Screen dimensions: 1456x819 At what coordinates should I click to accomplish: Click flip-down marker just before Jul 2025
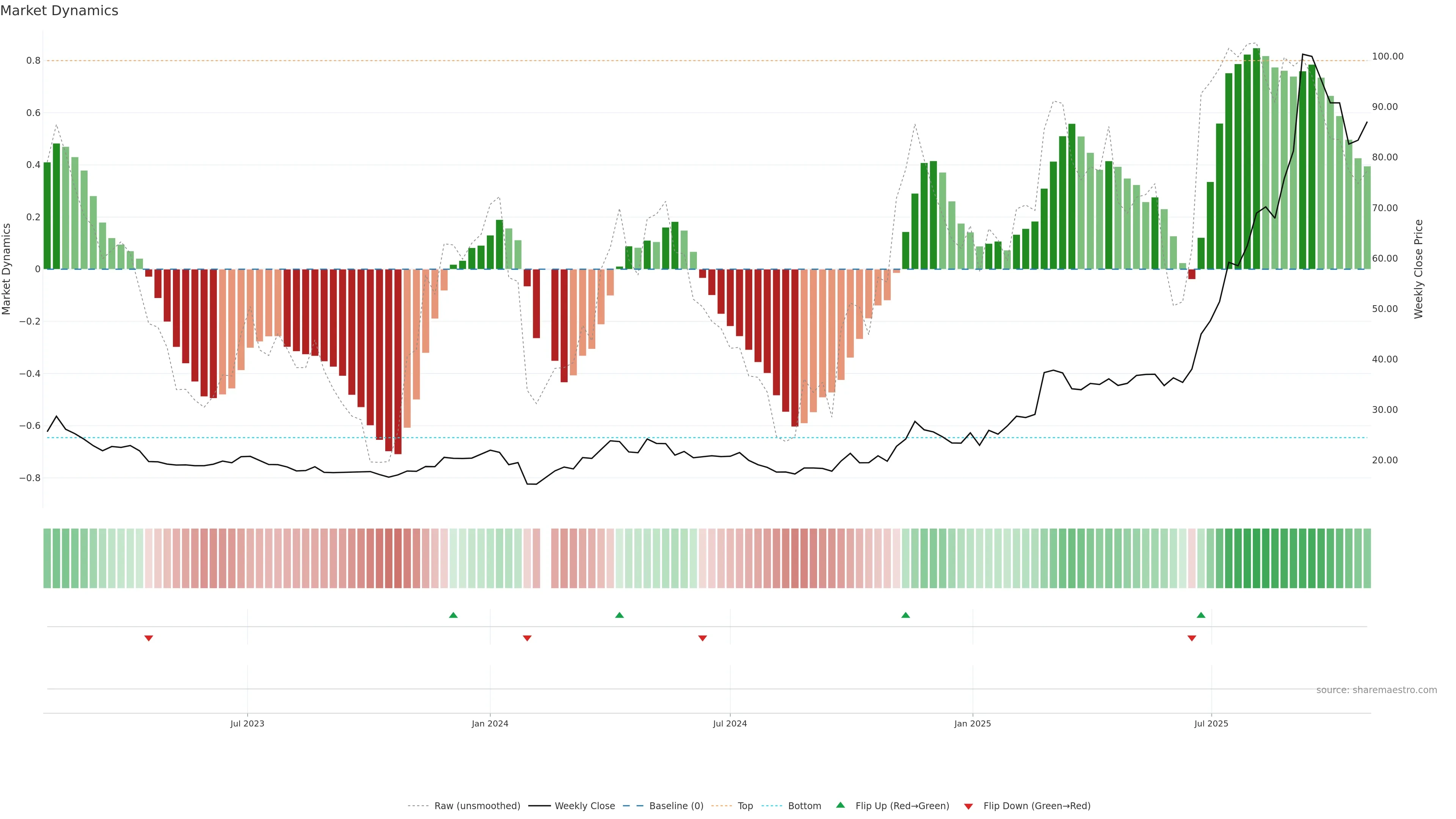pyautogui.click(x=1192, y=638)
